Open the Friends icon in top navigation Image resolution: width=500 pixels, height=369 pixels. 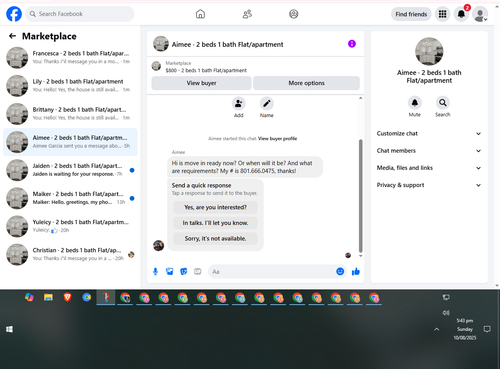pyautogui.click(x=247, y=14)
